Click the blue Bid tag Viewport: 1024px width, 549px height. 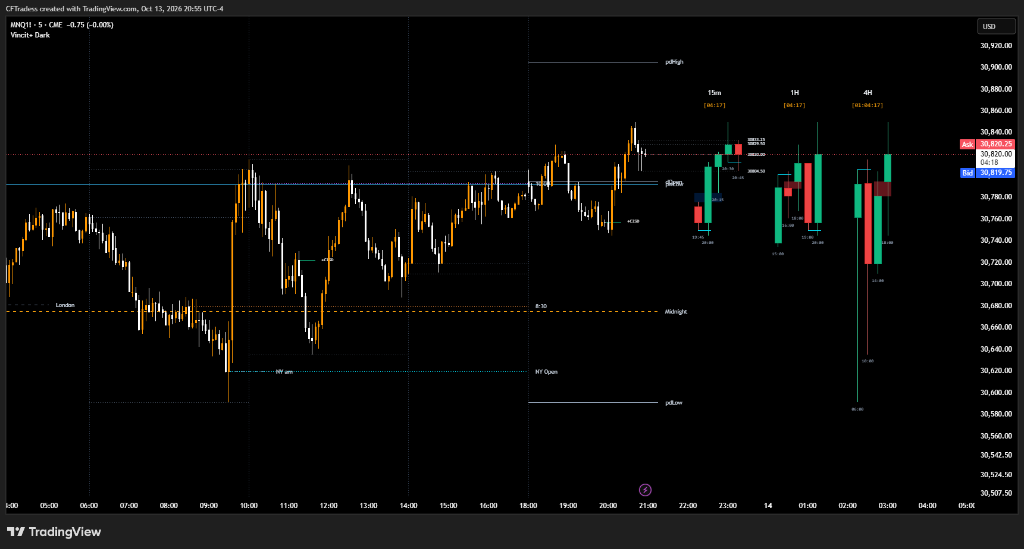[967, 173]
